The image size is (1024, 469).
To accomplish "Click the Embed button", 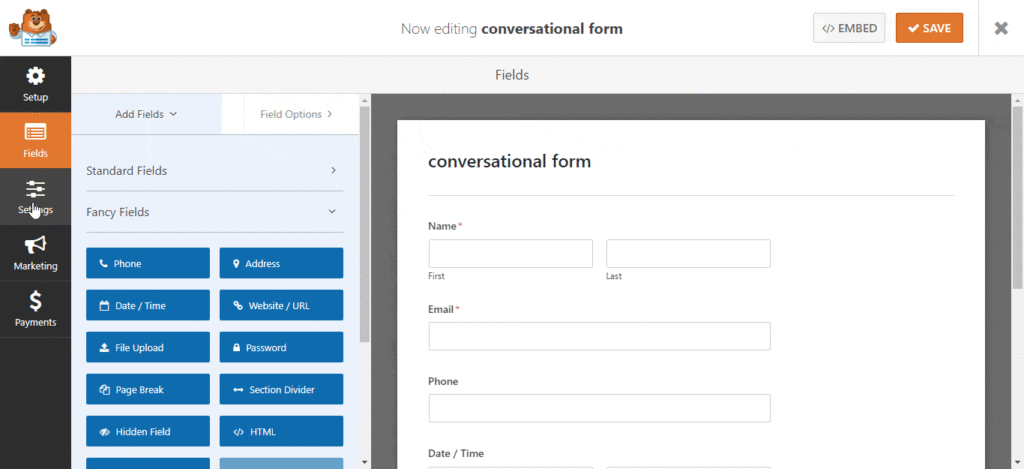I will (849, 28).
